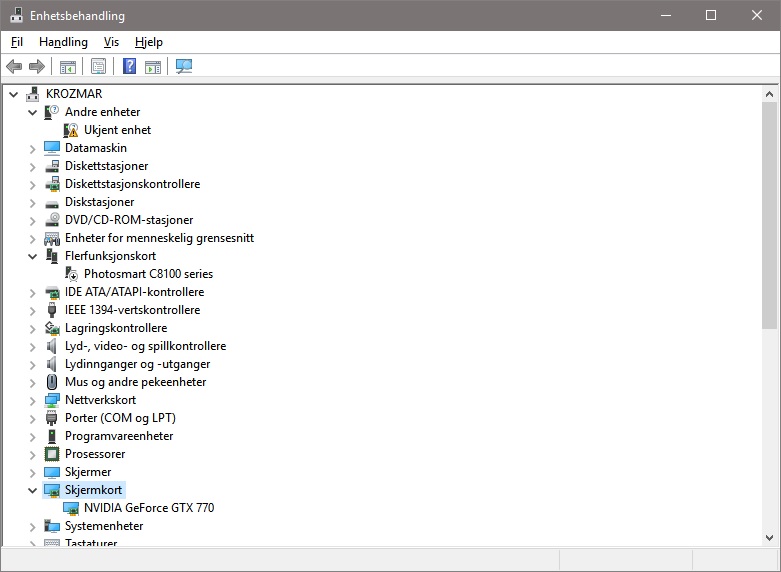Open the Handling menu
This screenshot has width=781, height=572.
pyautogui.click(x=63, y=42)
